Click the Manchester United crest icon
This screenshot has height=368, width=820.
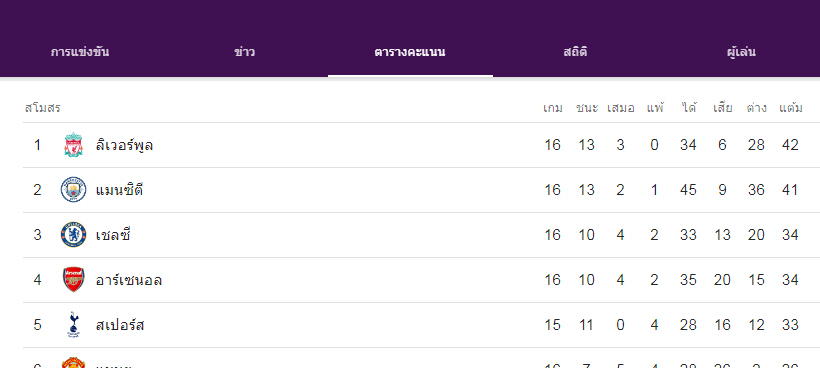pyautogui.click(x=73, y=362)
